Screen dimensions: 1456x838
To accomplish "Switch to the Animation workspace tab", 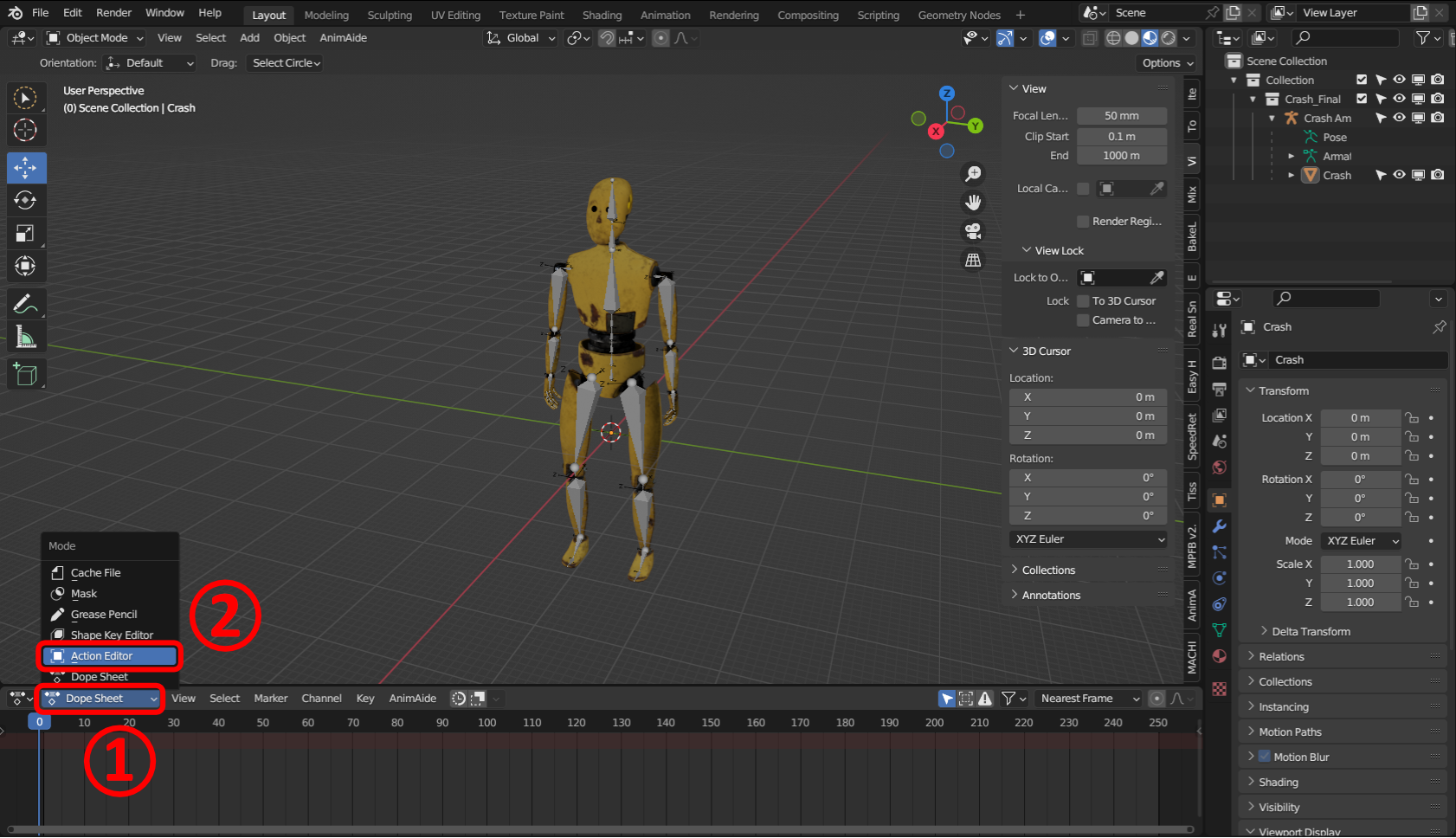I will (665, 15).
